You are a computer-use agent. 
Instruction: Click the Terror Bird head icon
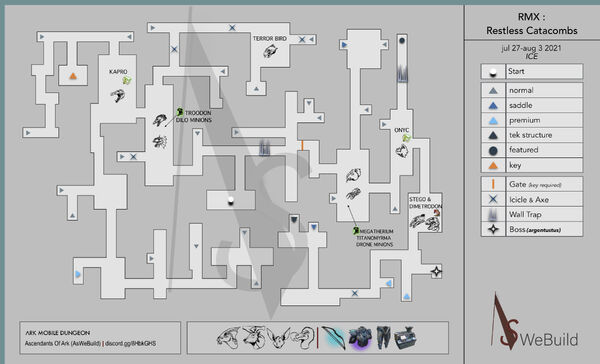pyautogui.click(x=271, y=51)
